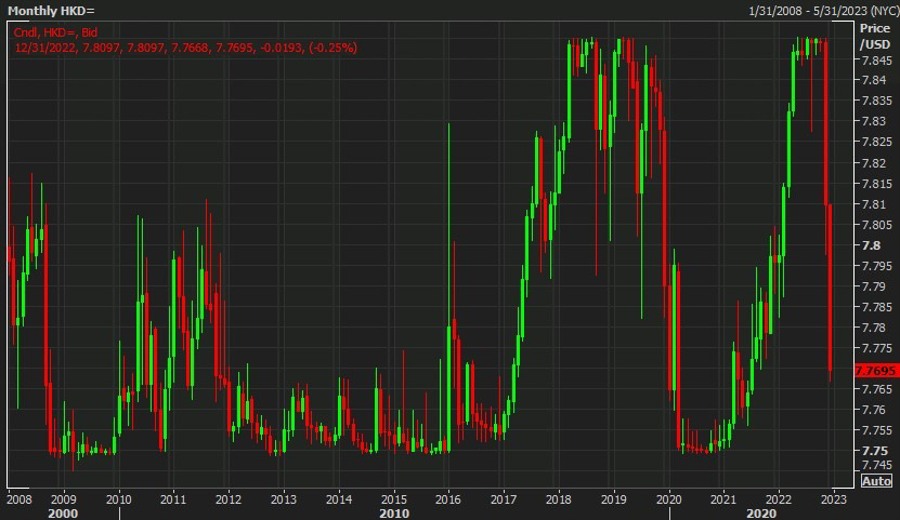The height and width of the screenshot is (520, 900).
Task: Click the Auto scale button
Action: pos(876,481)
